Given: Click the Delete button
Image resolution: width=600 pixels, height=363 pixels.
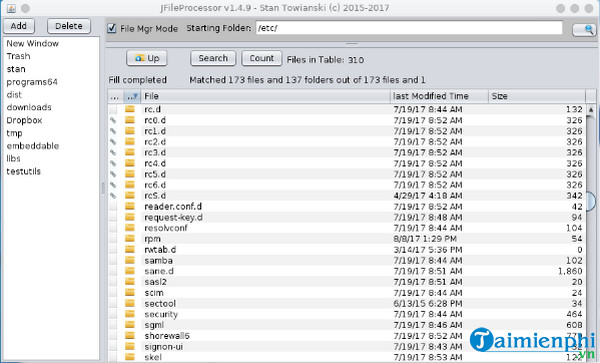Looking at the screenshot, I should click(x=69, y=26).
